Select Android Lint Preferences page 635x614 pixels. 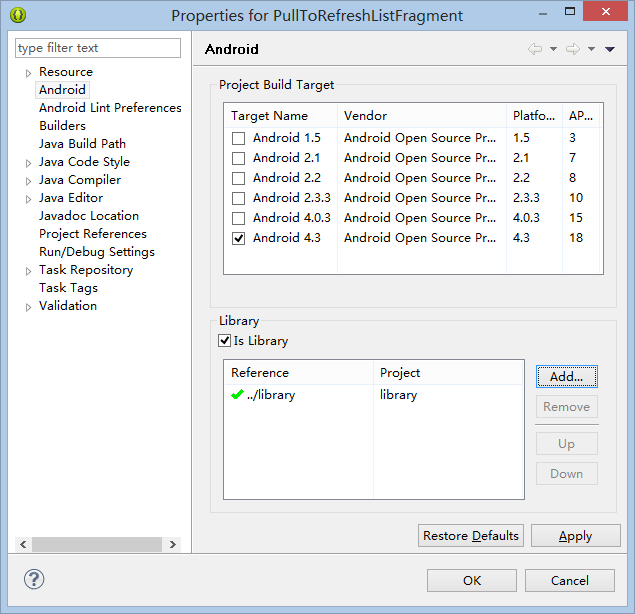[110, 108]
